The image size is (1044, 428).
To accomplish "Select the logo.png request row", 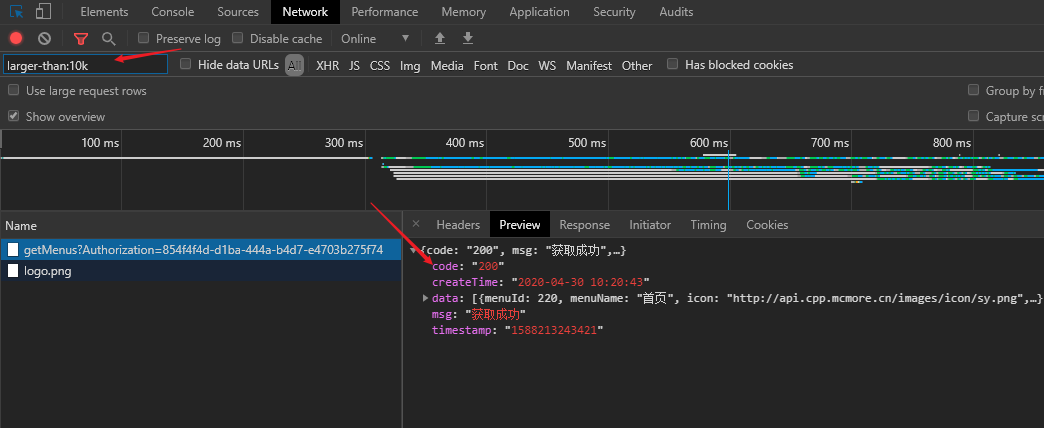I will (x=200, y=270).
